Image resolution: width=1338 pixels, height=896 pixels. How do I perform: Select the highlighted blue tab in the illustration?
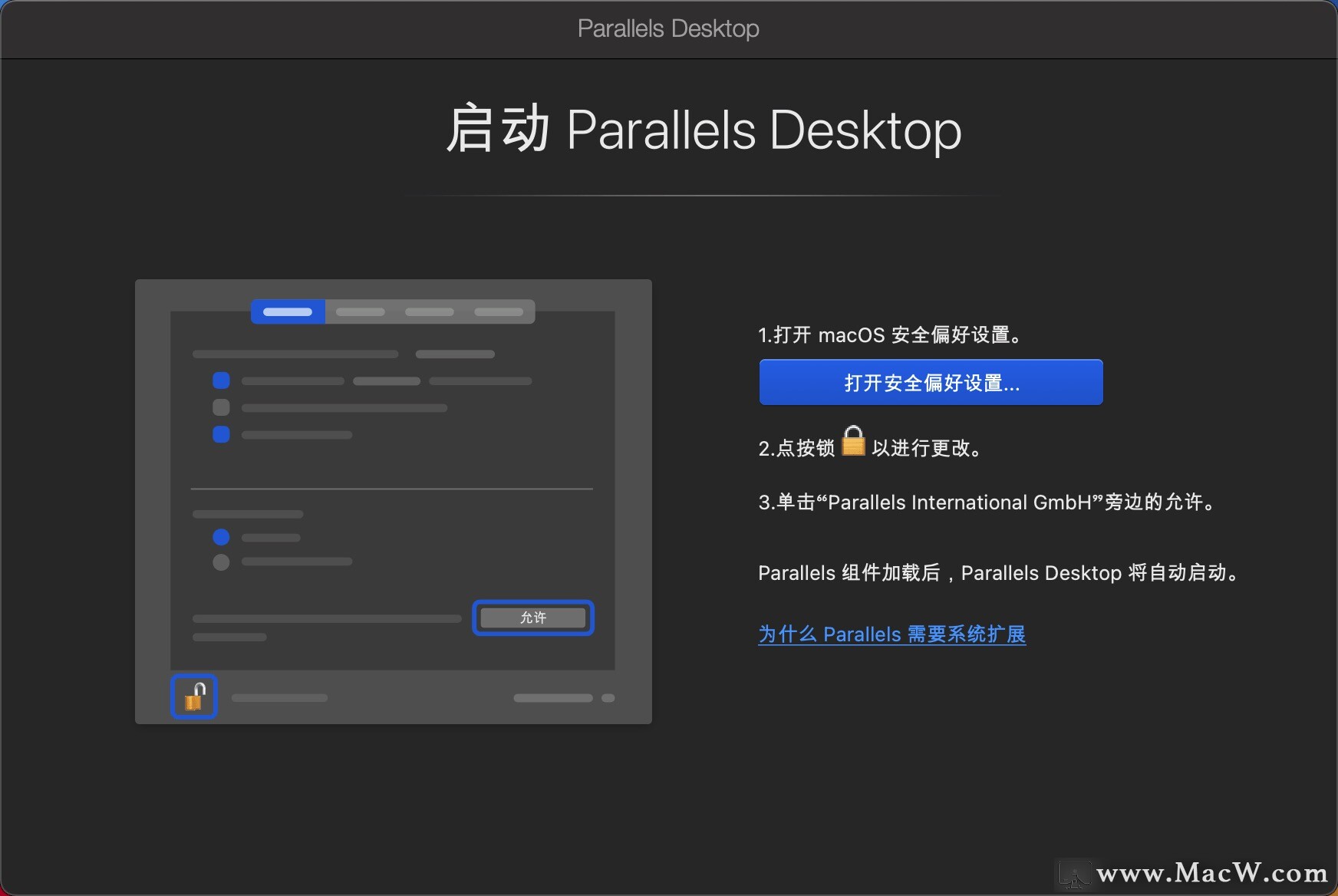tap(288, 311)
